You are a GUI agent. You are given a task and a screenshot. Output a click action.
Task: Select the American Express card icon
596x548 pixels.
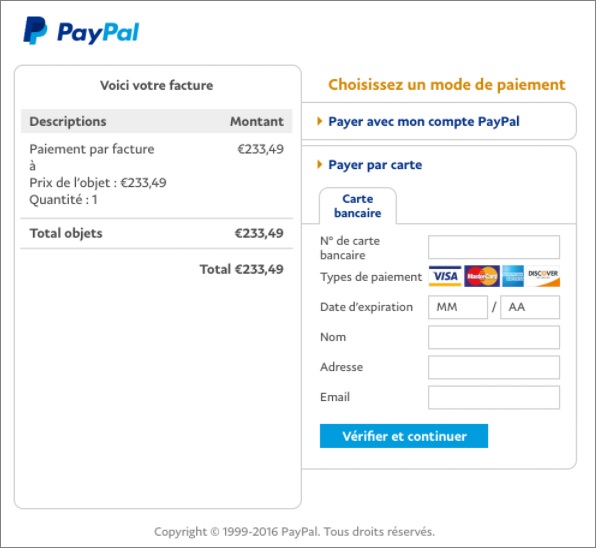[x=513, y=276]
